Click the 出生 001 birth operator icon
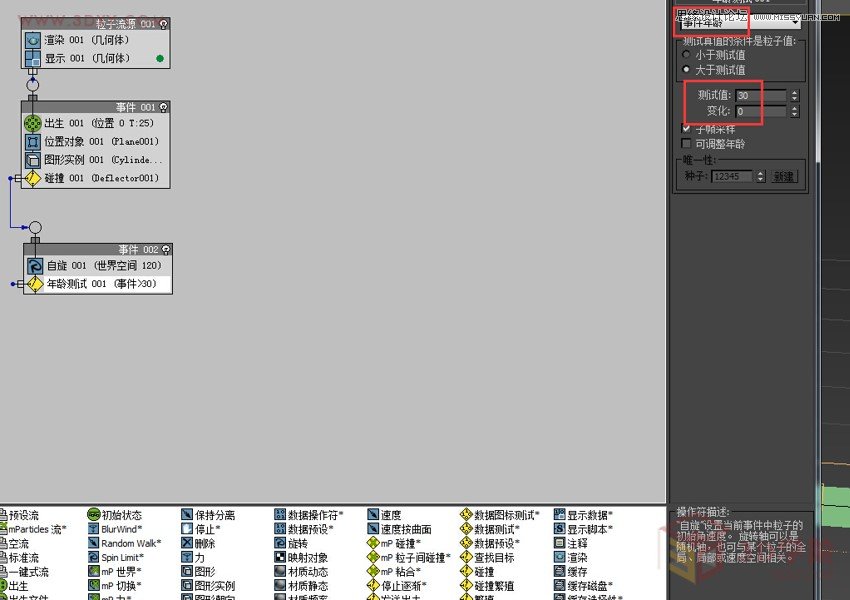 (x=33, y=123)
